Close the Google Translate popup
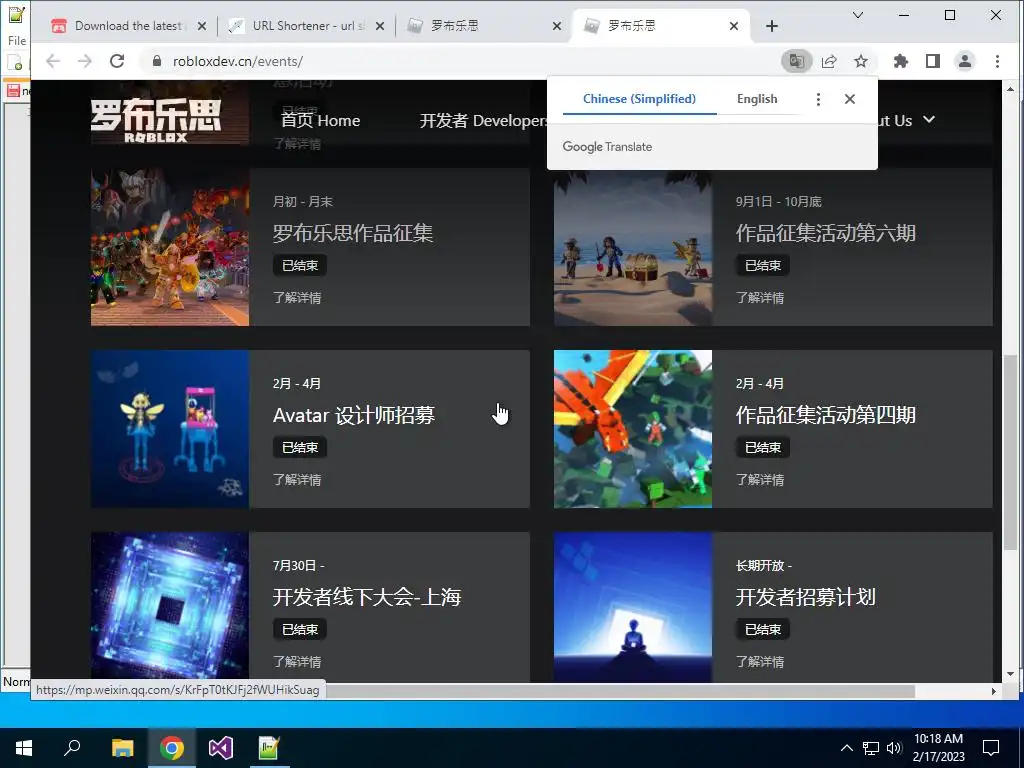 850,99
